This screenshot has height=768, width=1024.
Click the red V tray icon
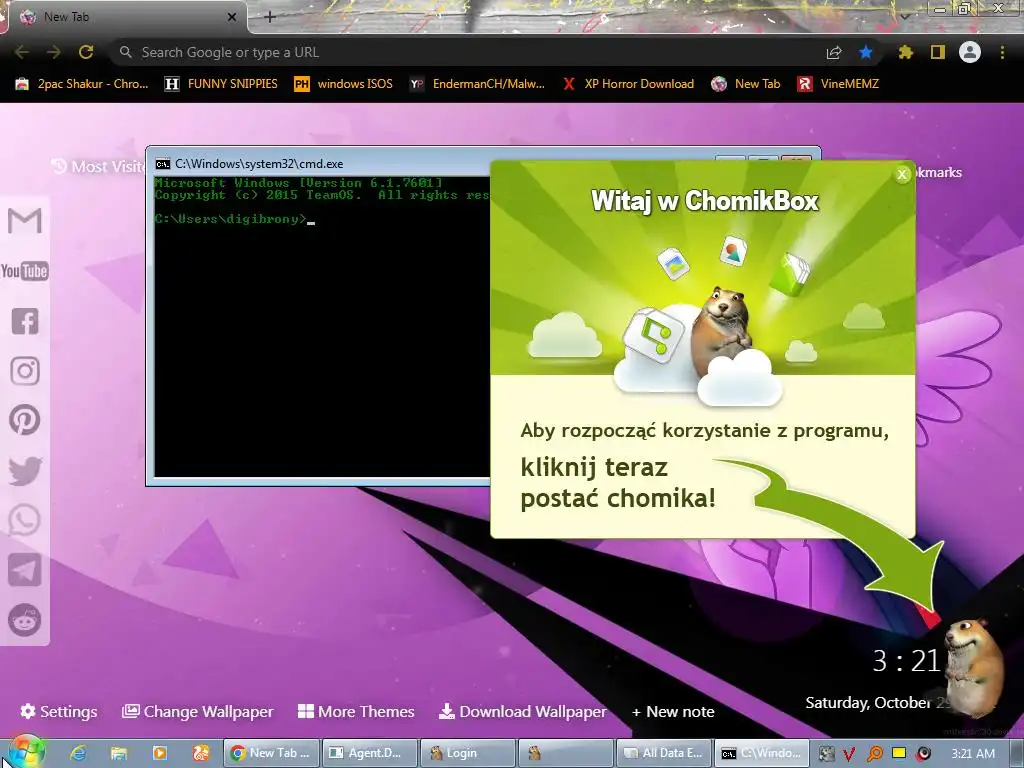[x=848, y=754]
